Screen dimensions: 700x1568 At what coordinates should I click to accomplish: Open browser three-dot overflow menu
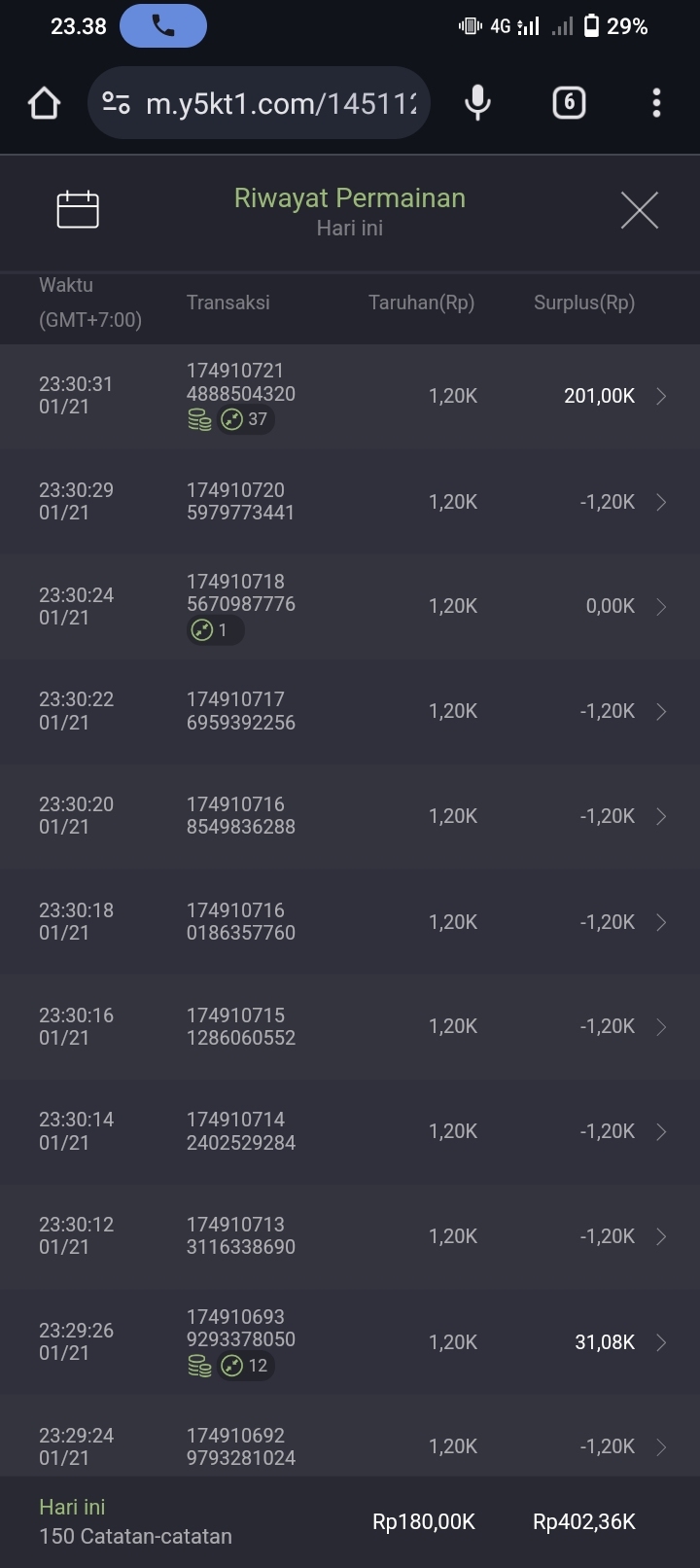click(657, 103)
